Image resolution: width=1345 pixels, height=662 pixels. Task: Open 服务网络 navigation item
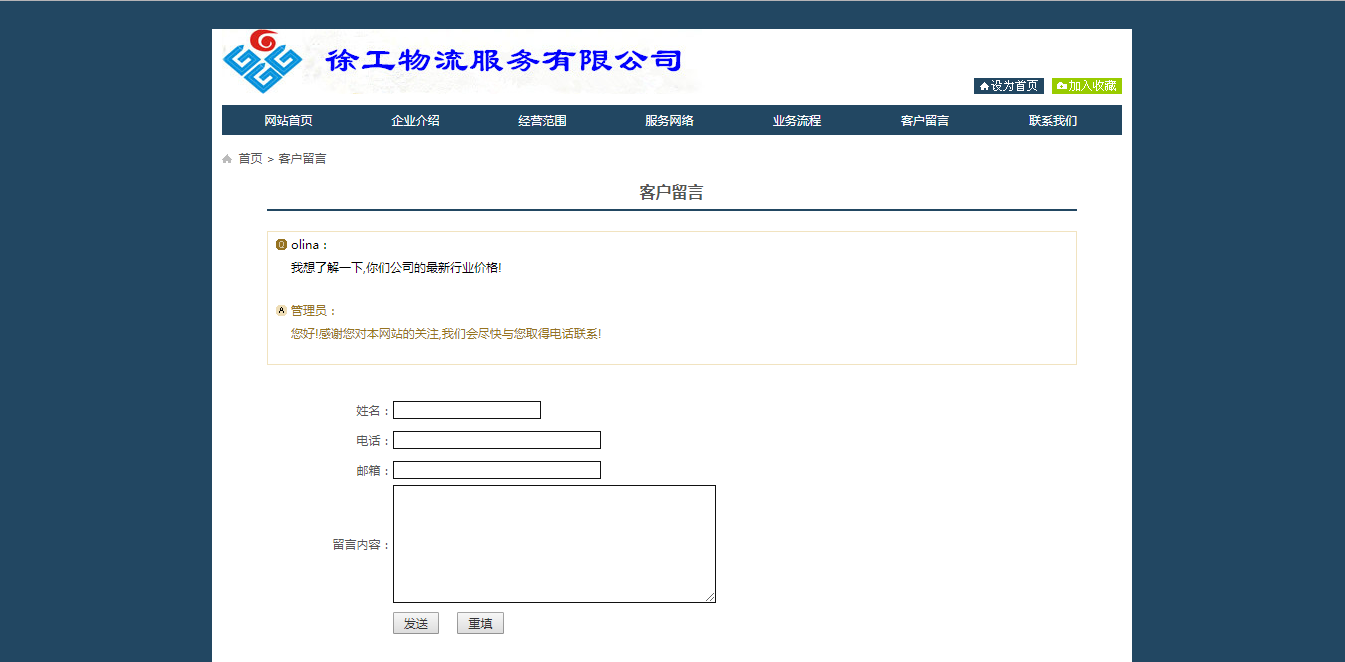click(x=669, y=121)
